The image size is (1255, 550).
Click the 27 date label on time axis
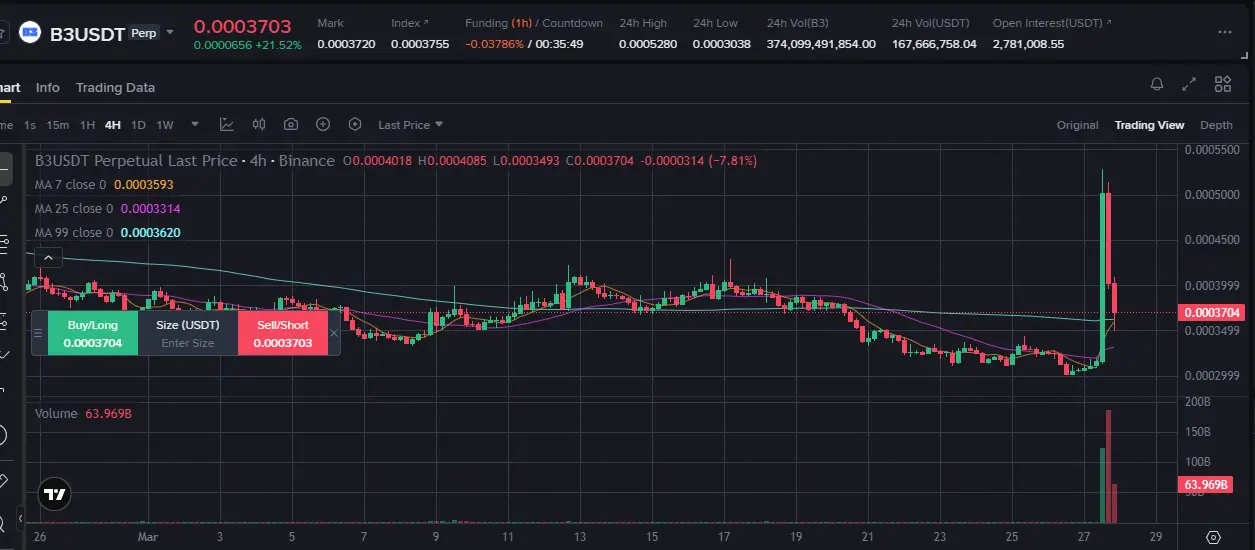click(x=1084, y=537)
